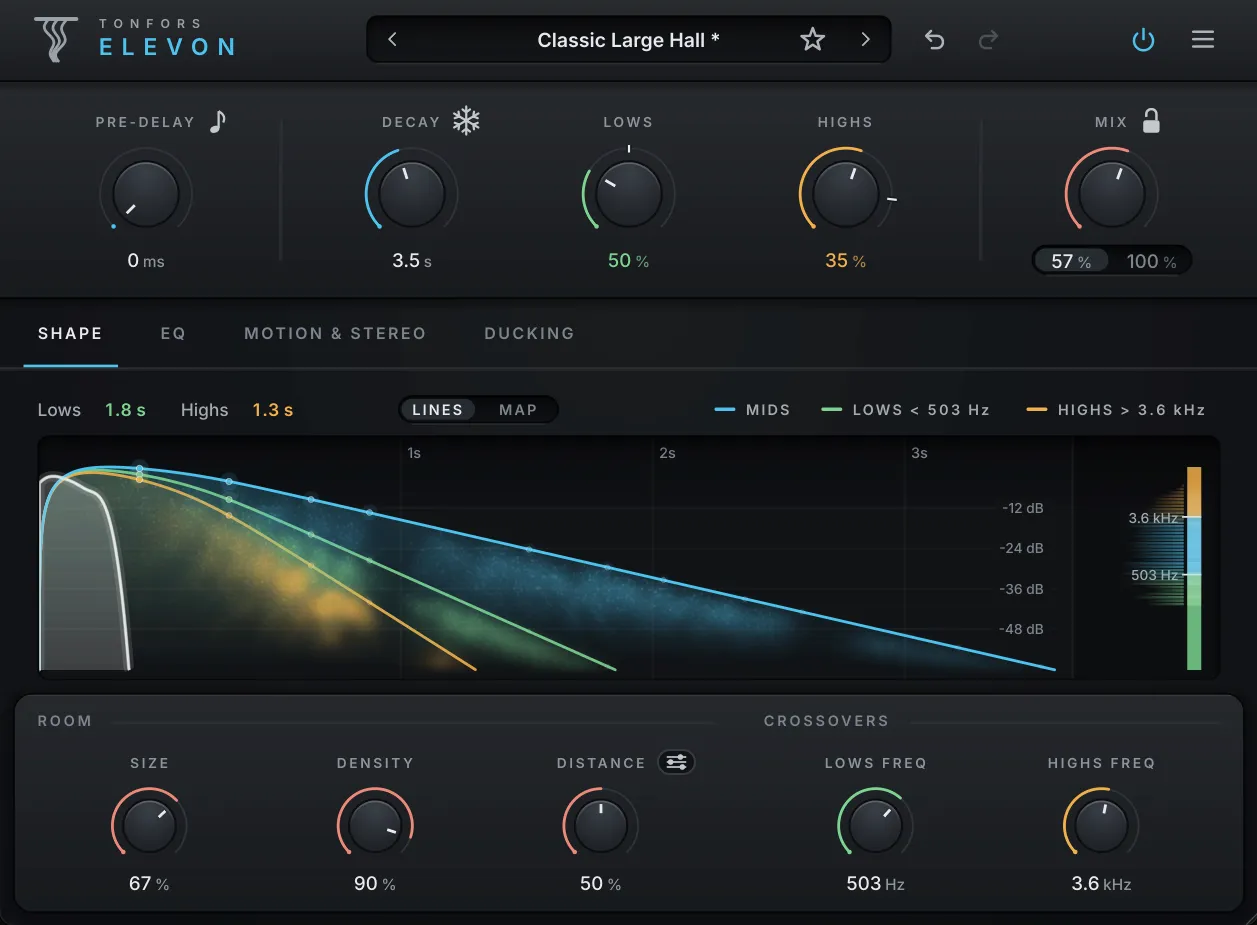Click the Distance knob
The width and height of the screenshot is (1257, 925).
601,826
